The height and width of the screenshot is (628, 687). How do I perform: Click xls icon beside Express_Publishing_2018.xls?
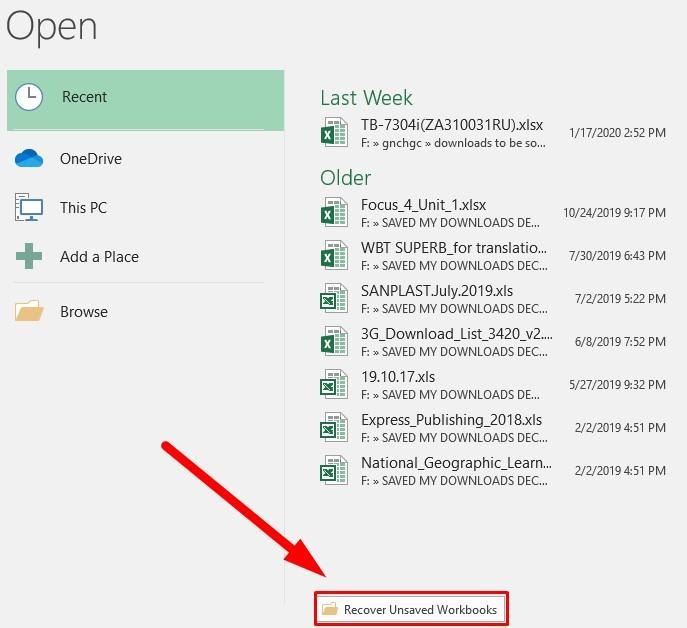334,427
